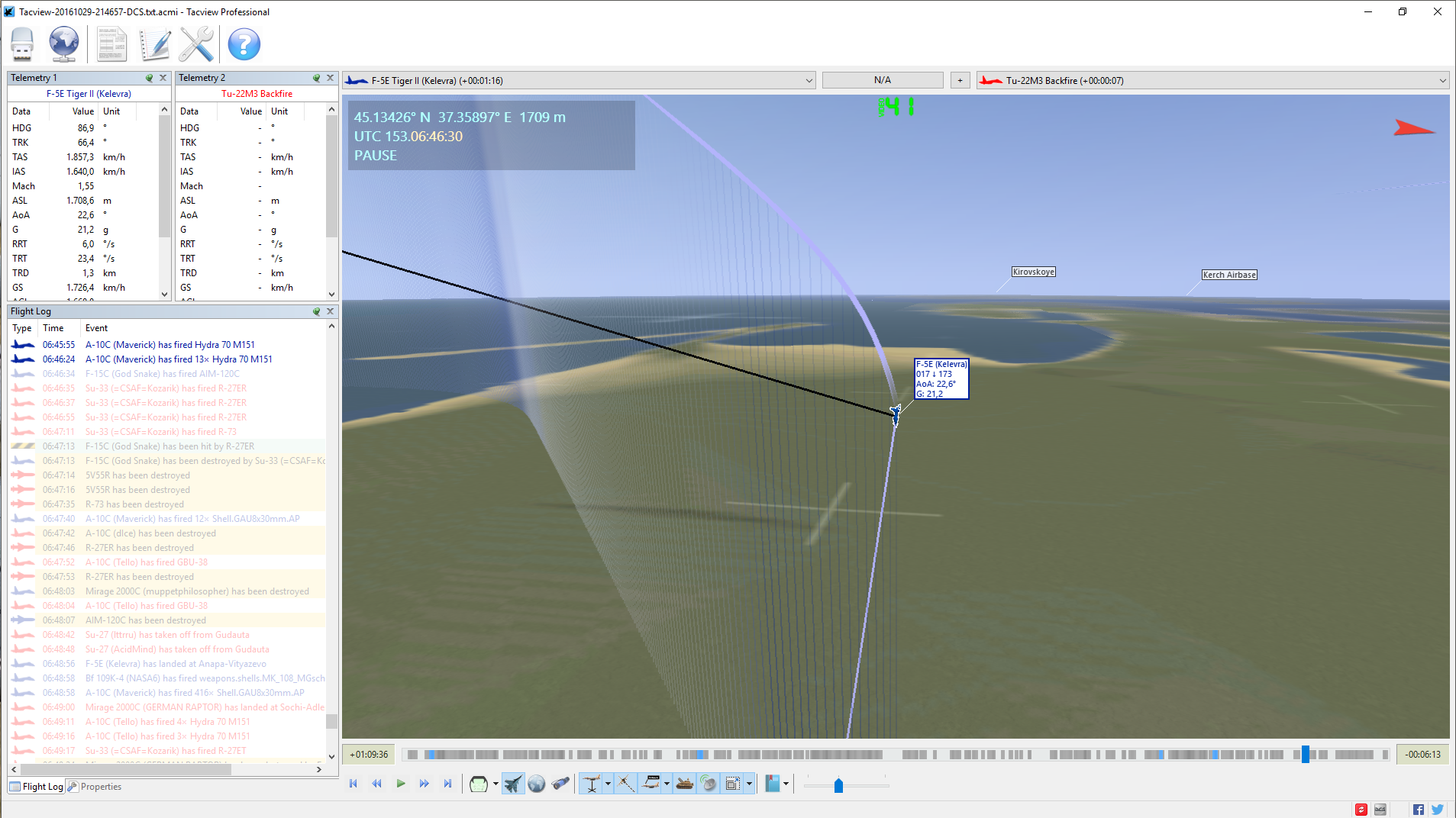Click the Kerch Airbase map label
The height and width of the screenshot is (818, 1456).
[1229, 275]
